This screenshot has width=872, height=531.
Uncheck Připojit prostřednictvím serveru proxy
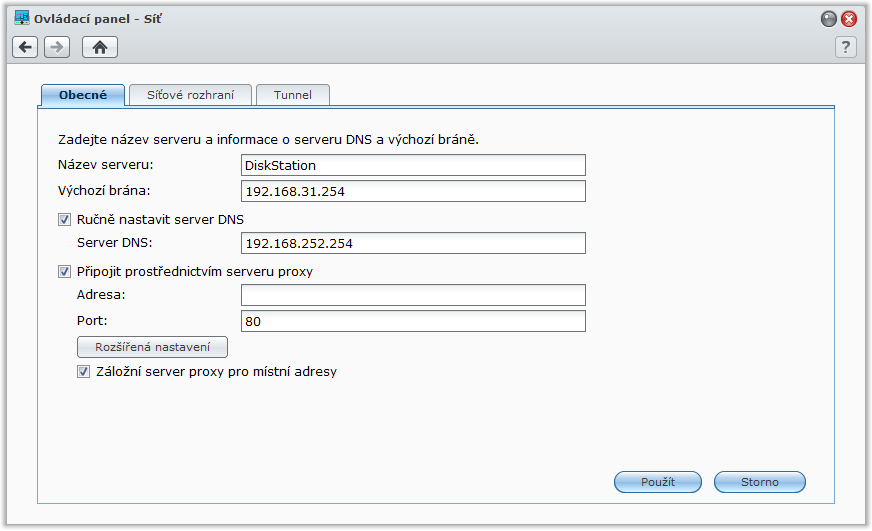65,271
